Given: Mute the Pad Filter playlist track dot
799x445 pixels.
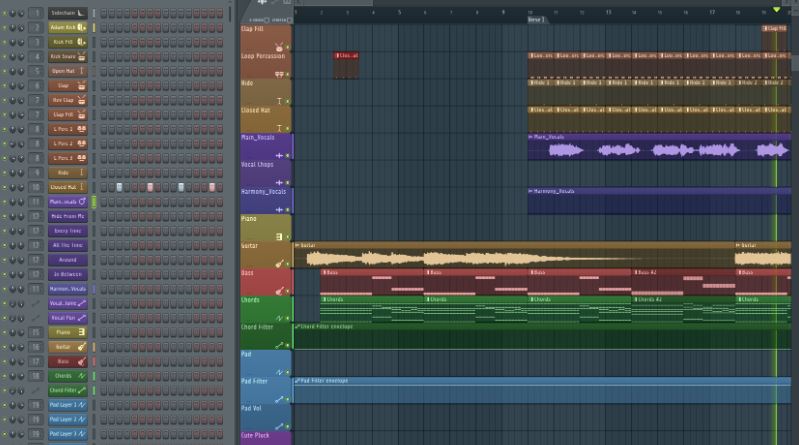Looking at the screenshot, I should click(287, 400).
